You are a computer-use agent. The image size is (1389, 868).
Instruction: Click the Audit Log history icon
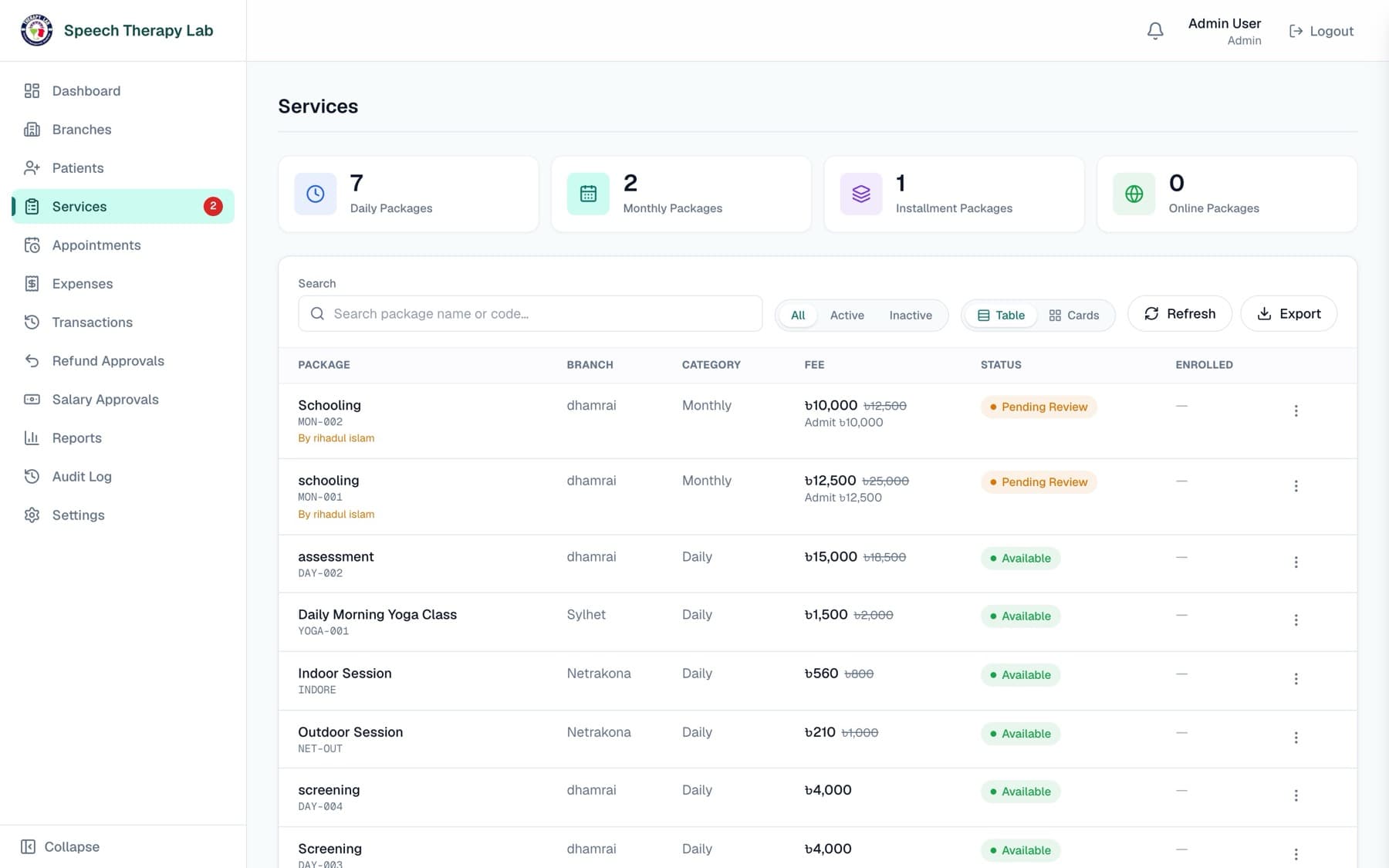click(x=32, y=477)
